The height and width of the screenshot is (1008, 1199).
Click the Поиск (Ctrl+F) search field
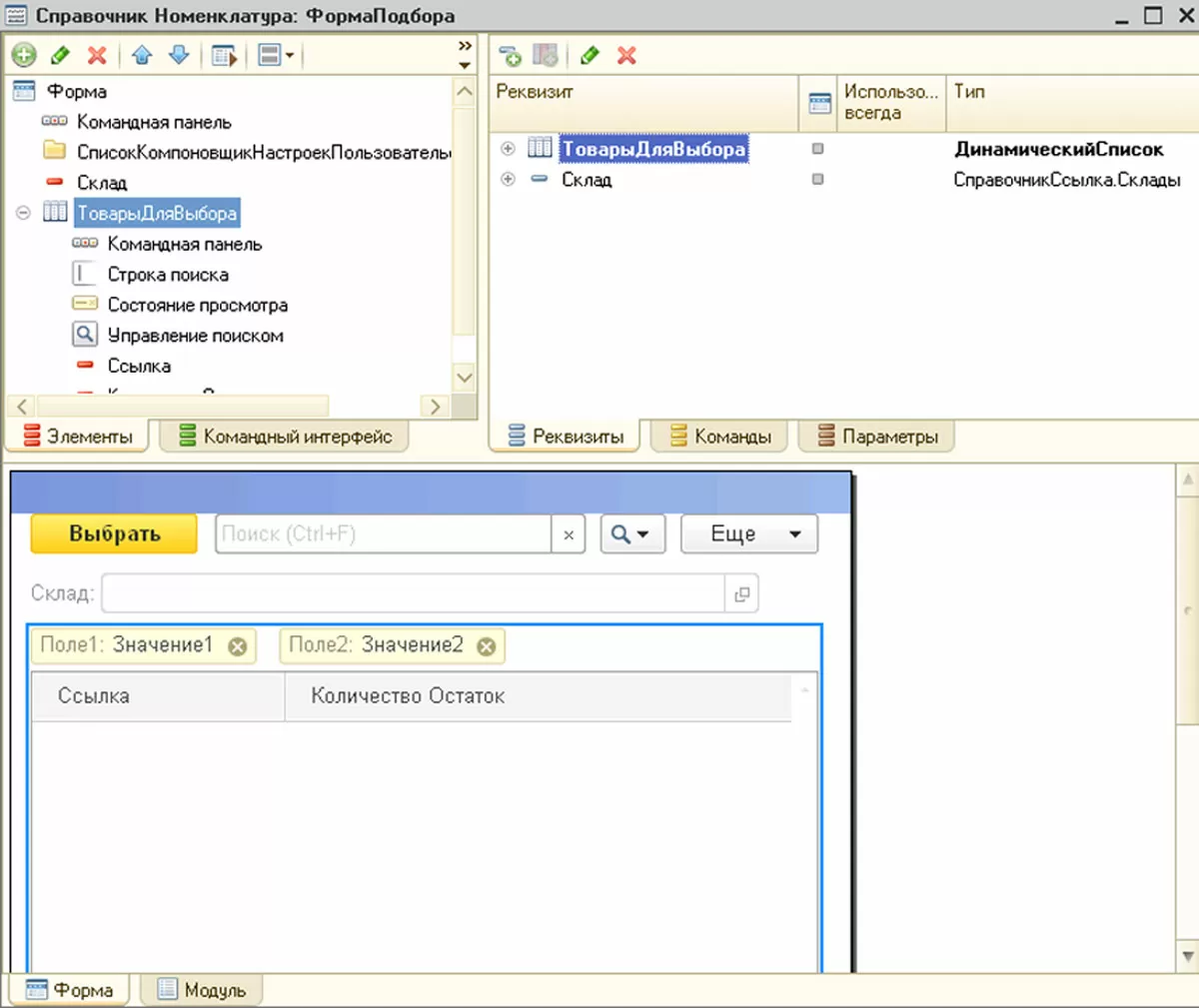384,534
